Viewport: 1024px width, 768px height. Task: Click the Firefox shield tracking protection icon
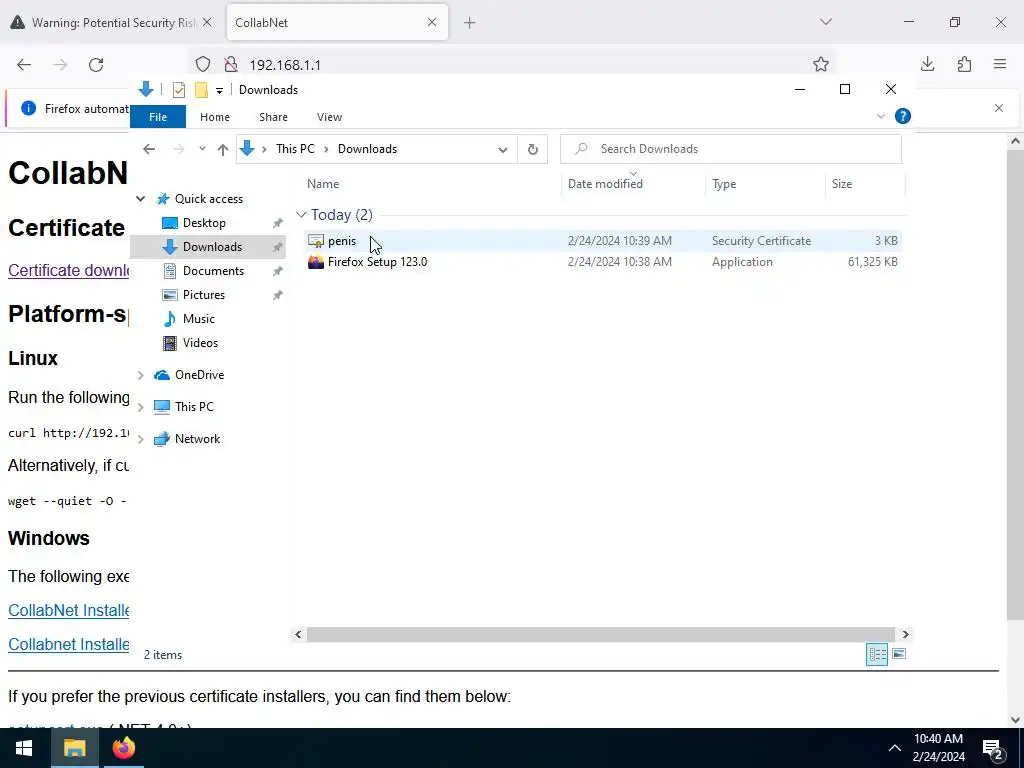(203, 64)
